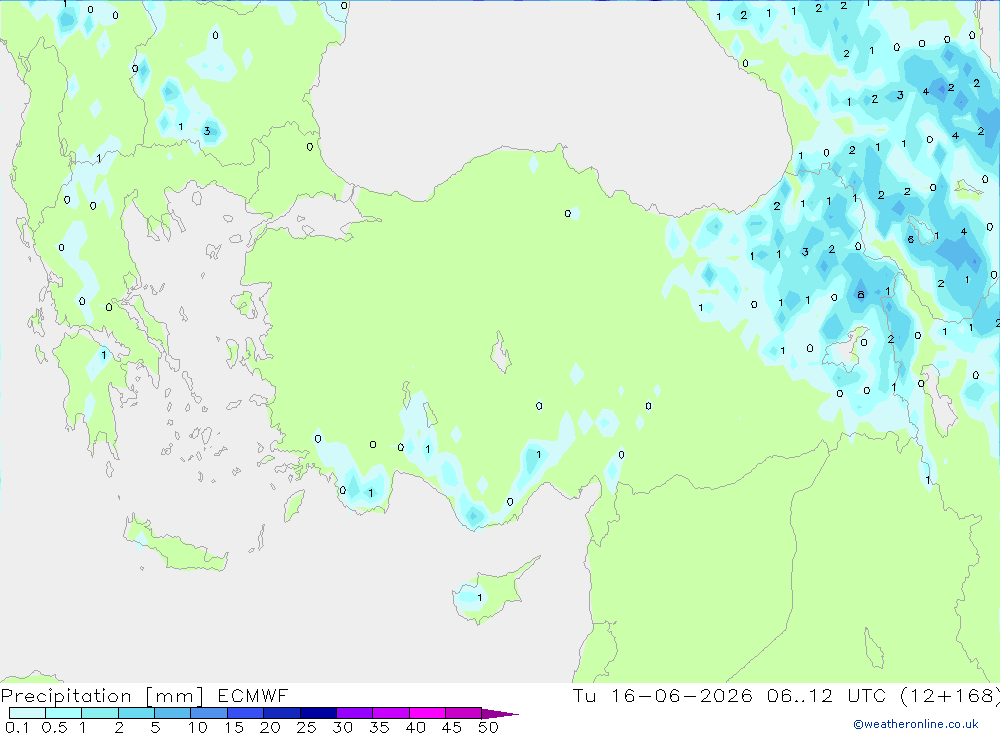Click the 0.5–1 mm legend color swatch
Image resolution: width=1000 pixels, height=733 pixels.
[x=64, y=713]
